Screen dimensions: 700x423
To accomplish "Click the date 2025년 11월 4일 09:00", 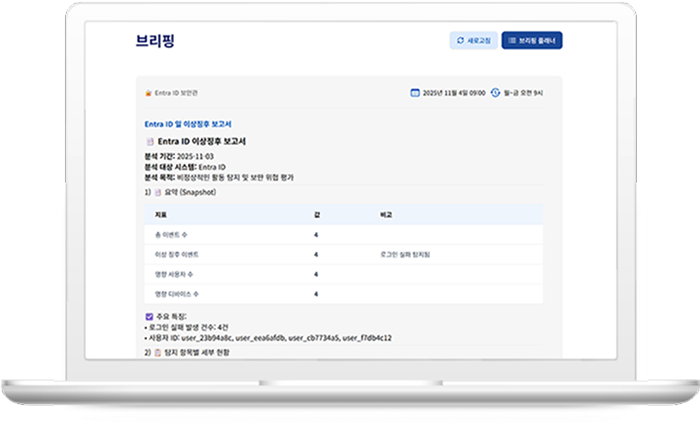I will pyautogui.click(x=454, y=93).
